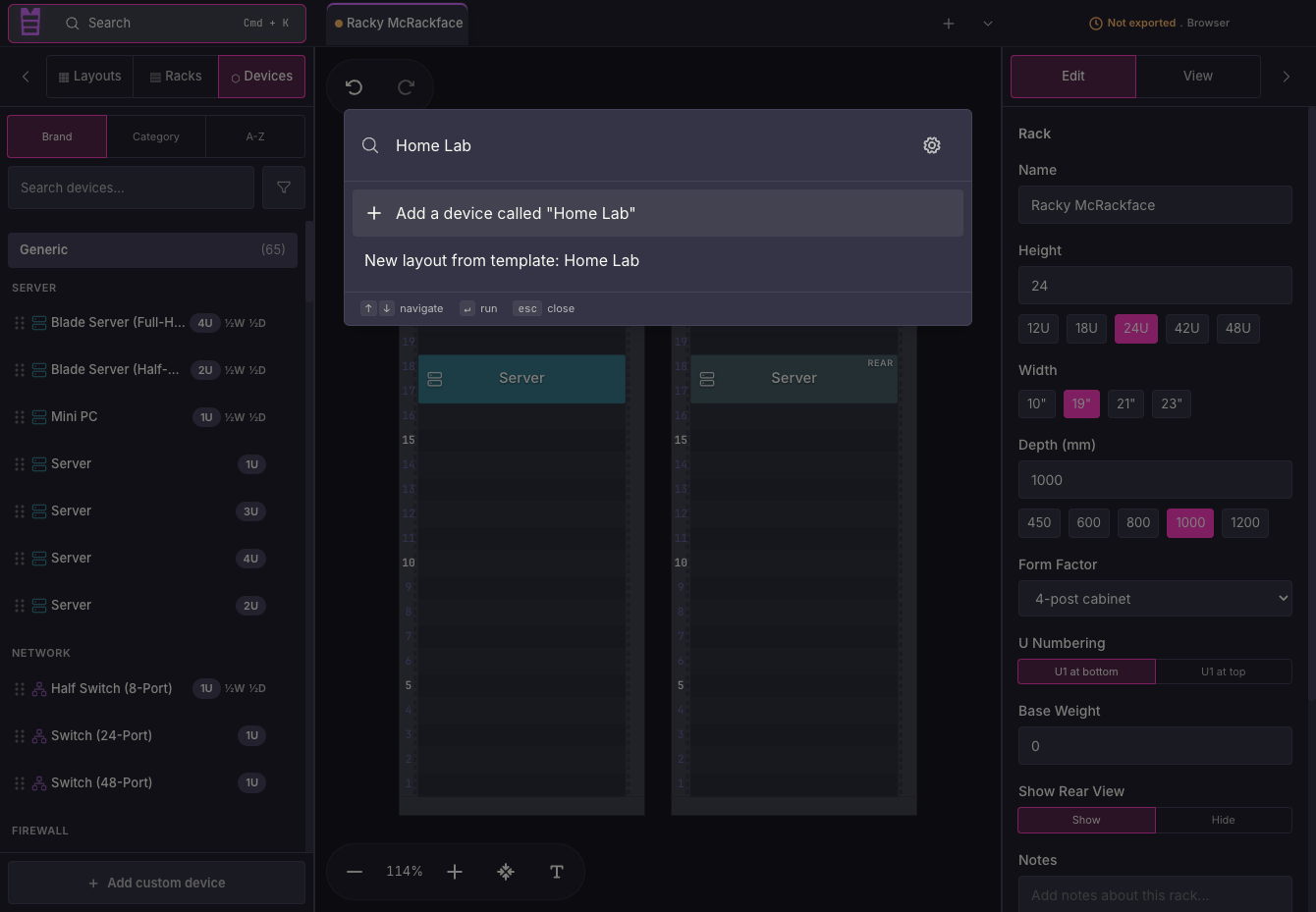Screen dimensions: 1316x912
Task: Select U1 at top numbering
Action: [1223, 671]
